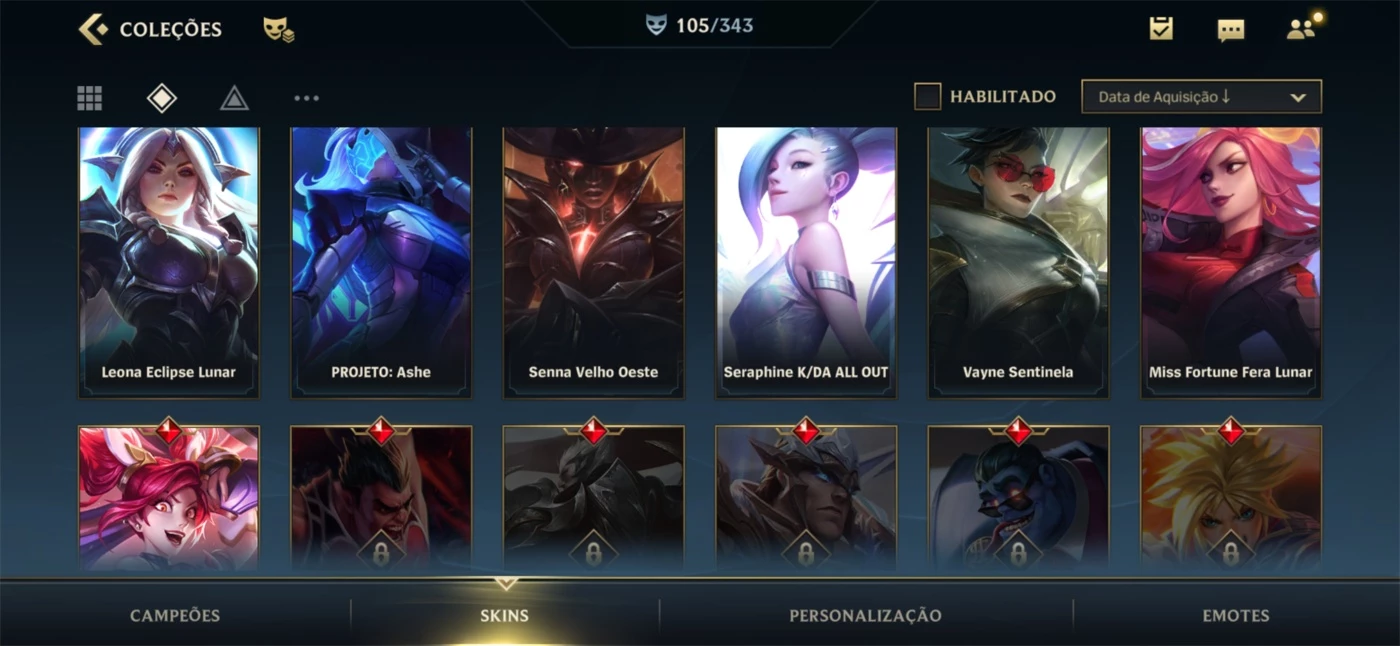Open the Emotes tab
This screenshot has width=1400, height=646.
[x=1236, y=615]
